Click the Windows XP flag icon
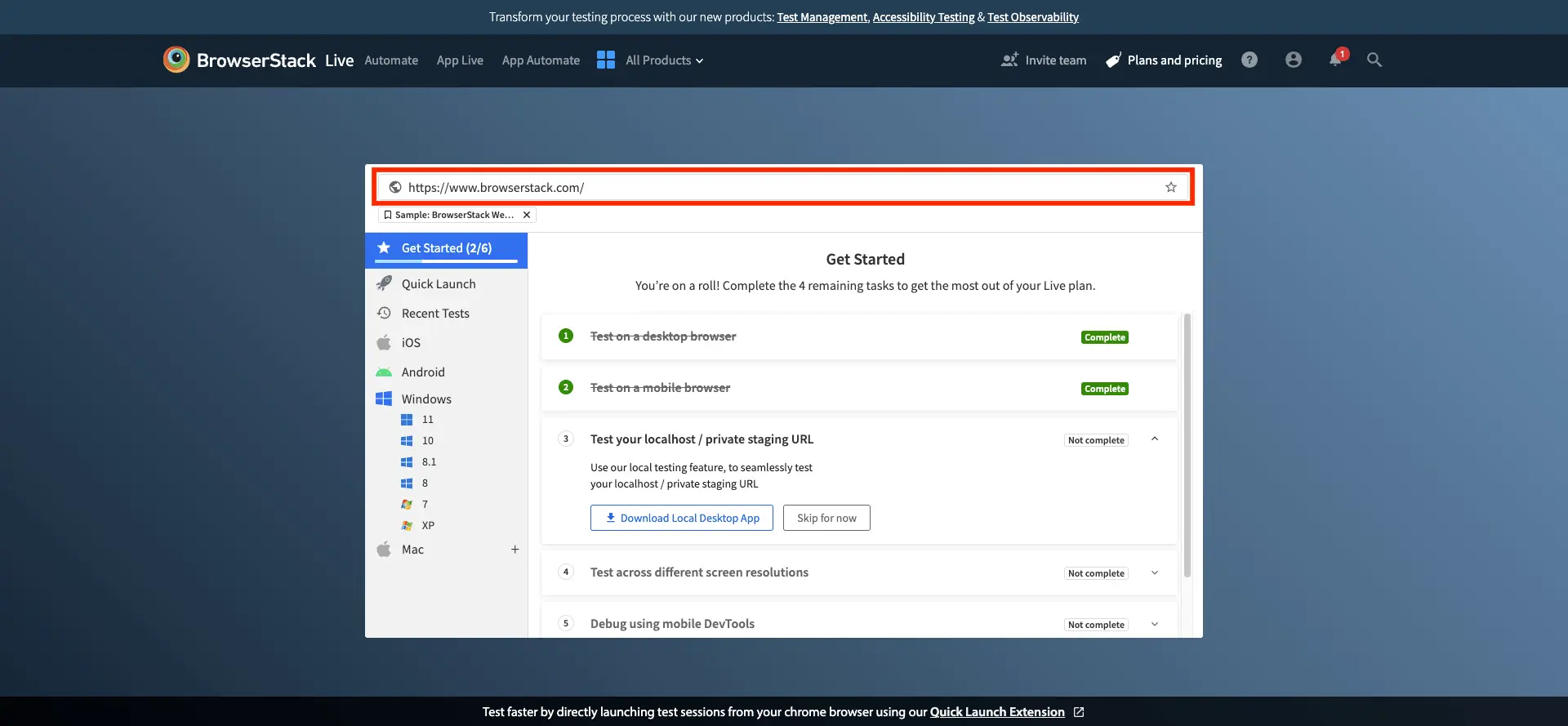1568x726 pixels. [x=407, y=526]
